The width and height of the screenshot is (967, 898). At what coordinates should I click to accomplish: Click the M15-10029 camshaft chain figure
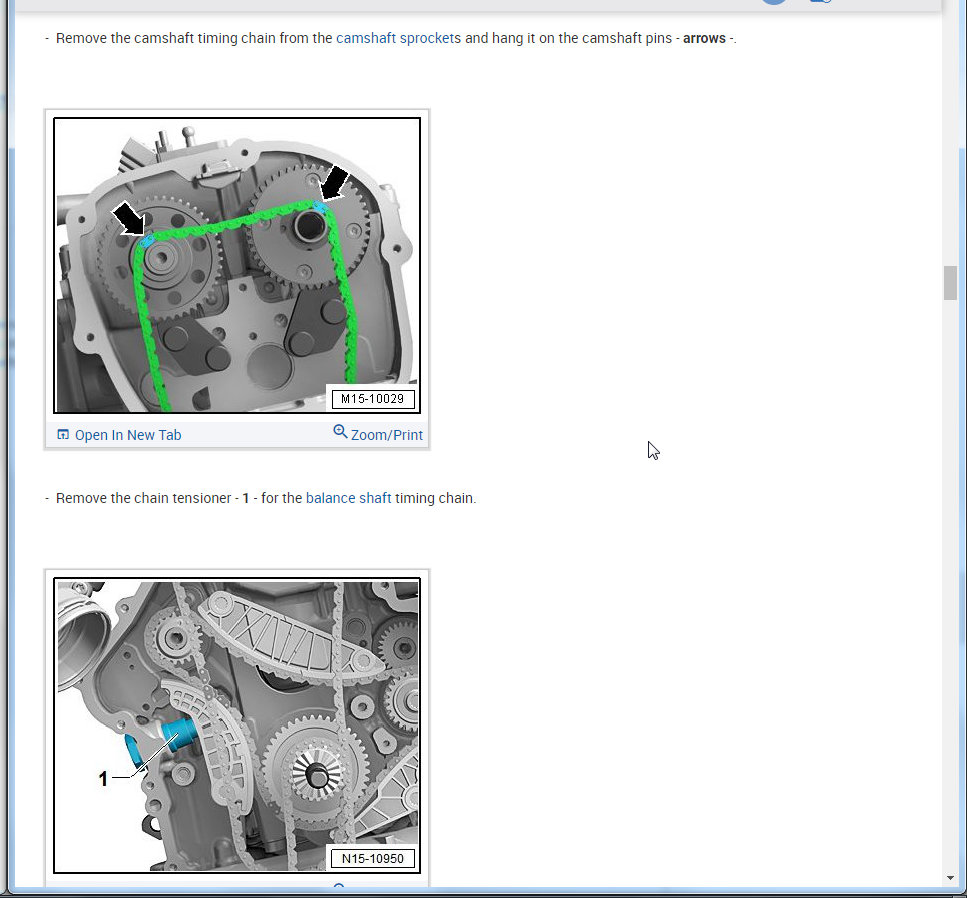(x=237, y=265)
